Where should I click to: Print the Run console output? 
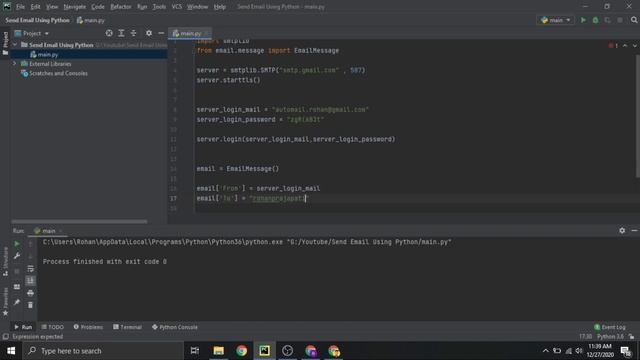(31, 293)
